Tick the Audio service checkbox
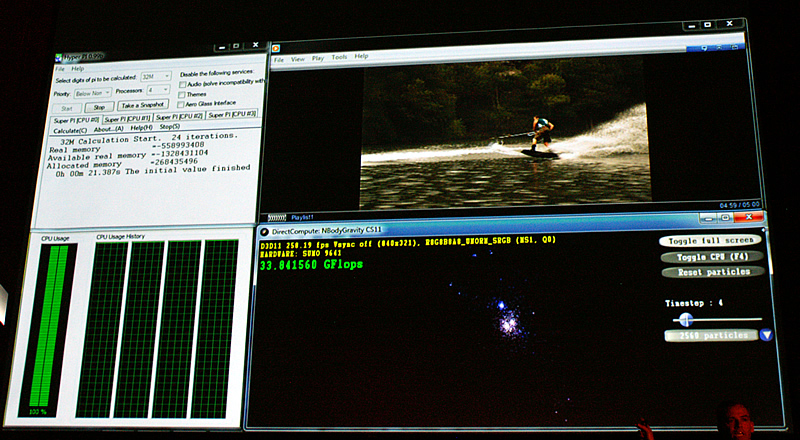 [182, 84]
